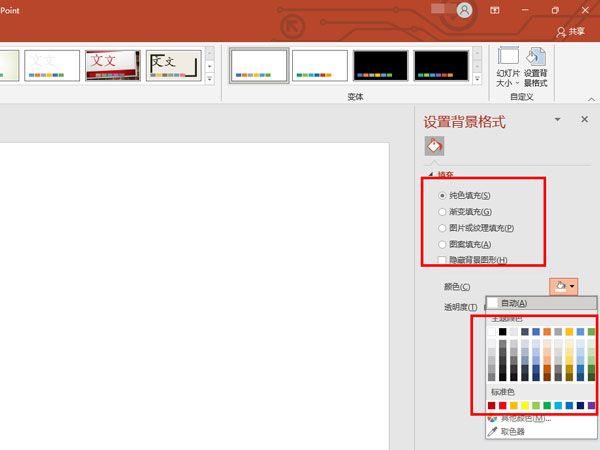Enable Hide background graphics (隐藏背景图形) checkbox

(x=443, y=260)
